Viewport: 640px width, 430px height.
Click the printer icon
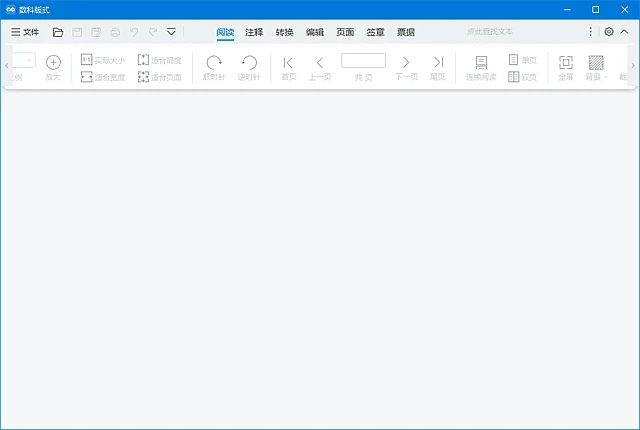click(x=115, y=32)
